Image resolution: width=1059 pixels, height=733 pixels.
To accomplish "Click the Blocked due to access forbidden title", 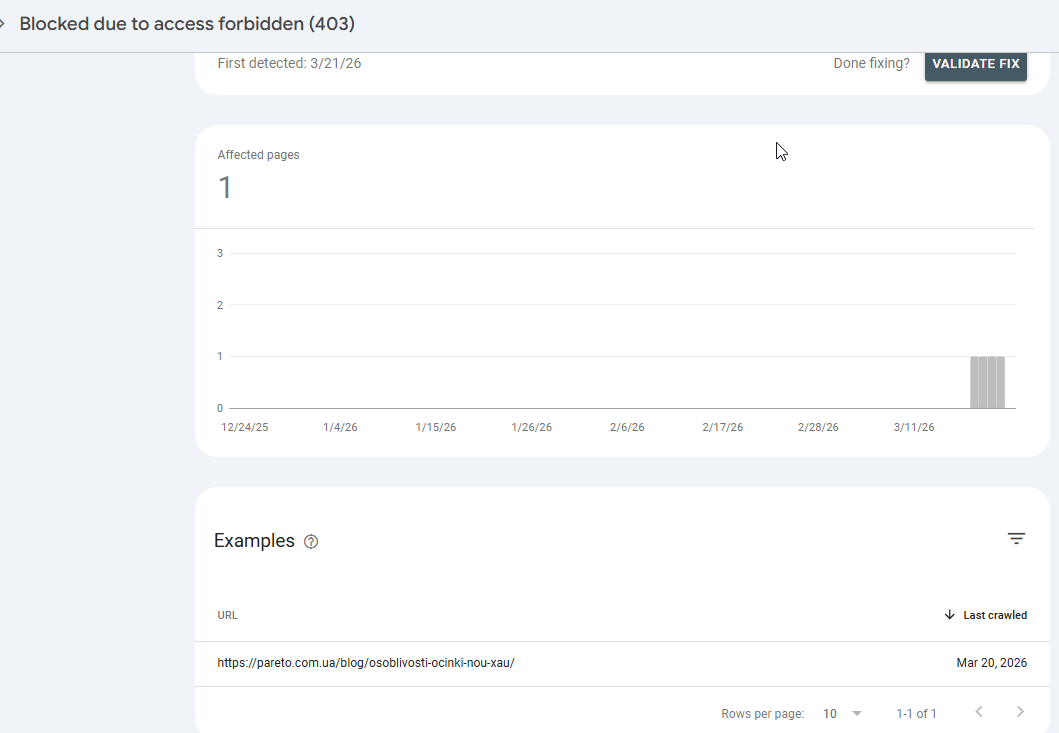I will [187, 24].
